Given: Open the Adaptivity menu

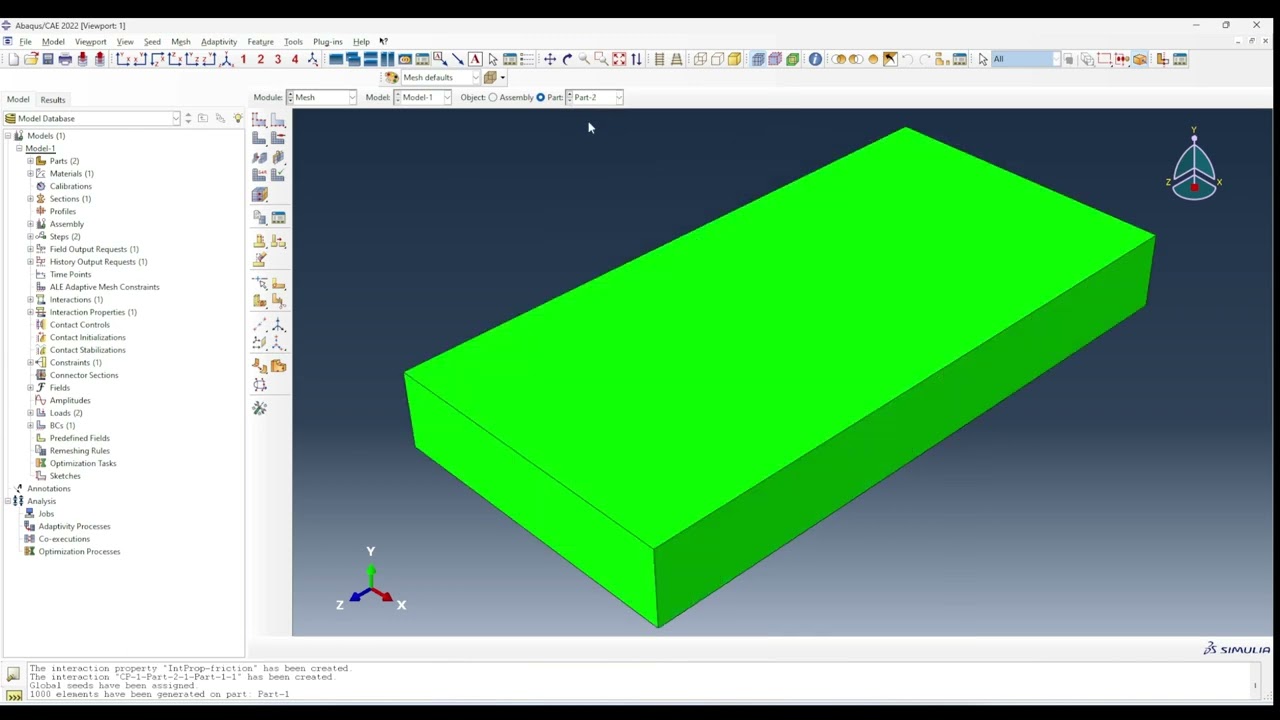Looking at the screenshot, I should click(x=218, y=42).
